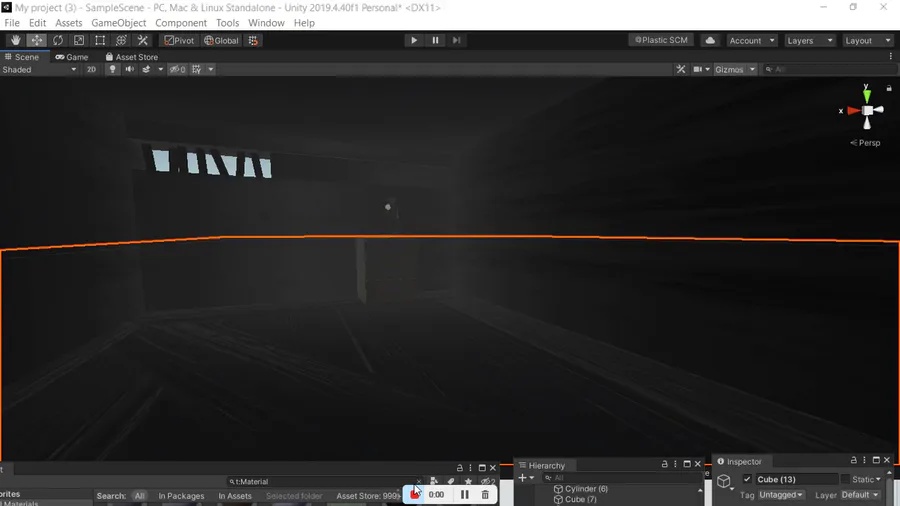
Task: Open the Window menu
Action: point(266,23)
